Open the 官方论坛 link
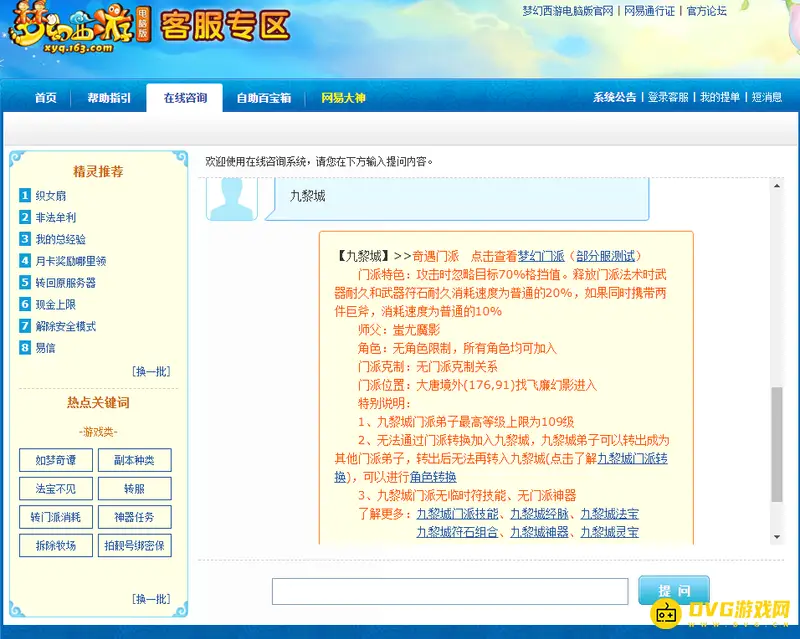This screenshot has height=639, width=800. pyautogui.click(x=706, y=11)
